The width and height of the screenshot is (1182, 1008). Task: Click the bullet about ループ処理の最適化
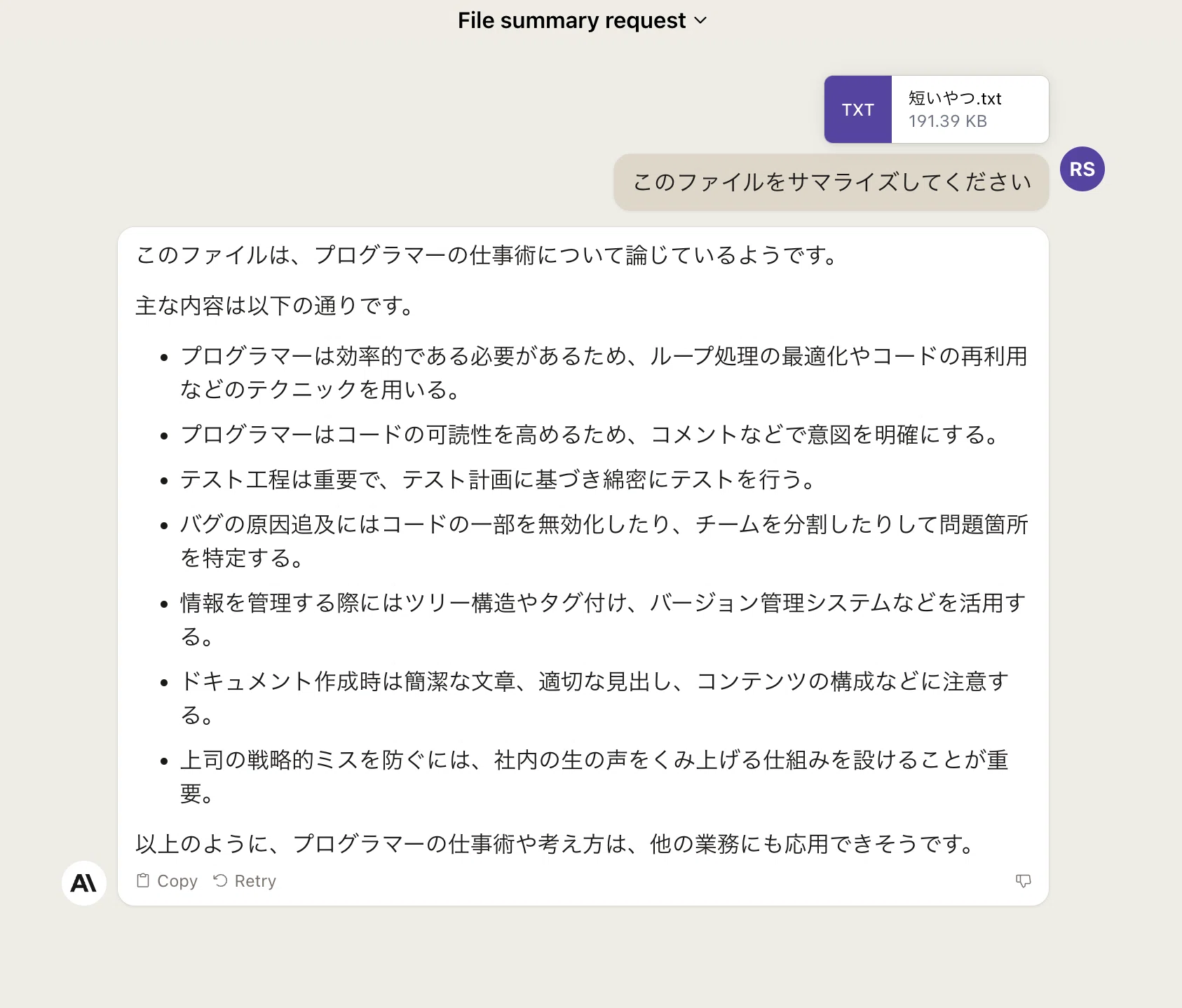604,373
